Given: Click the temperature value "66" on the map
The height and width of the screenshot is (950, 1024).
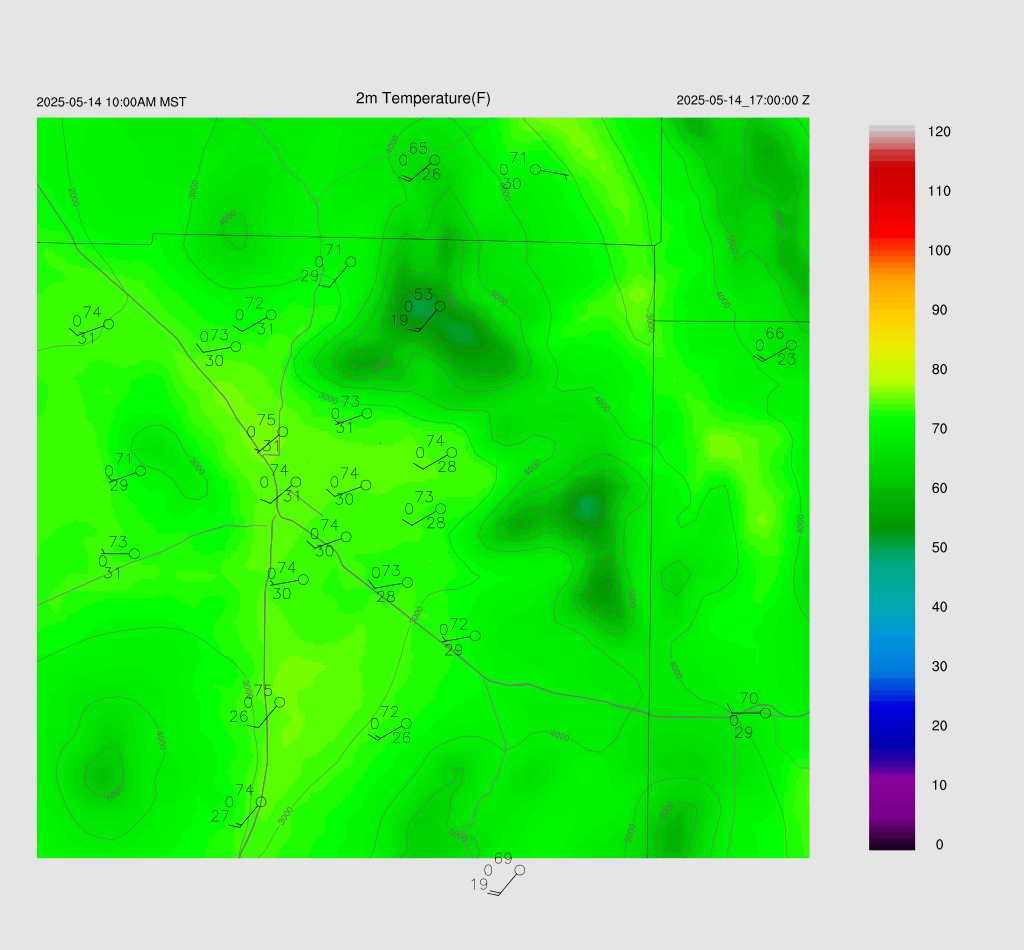Looking at the screenshot, I should (x=775, y=334).
